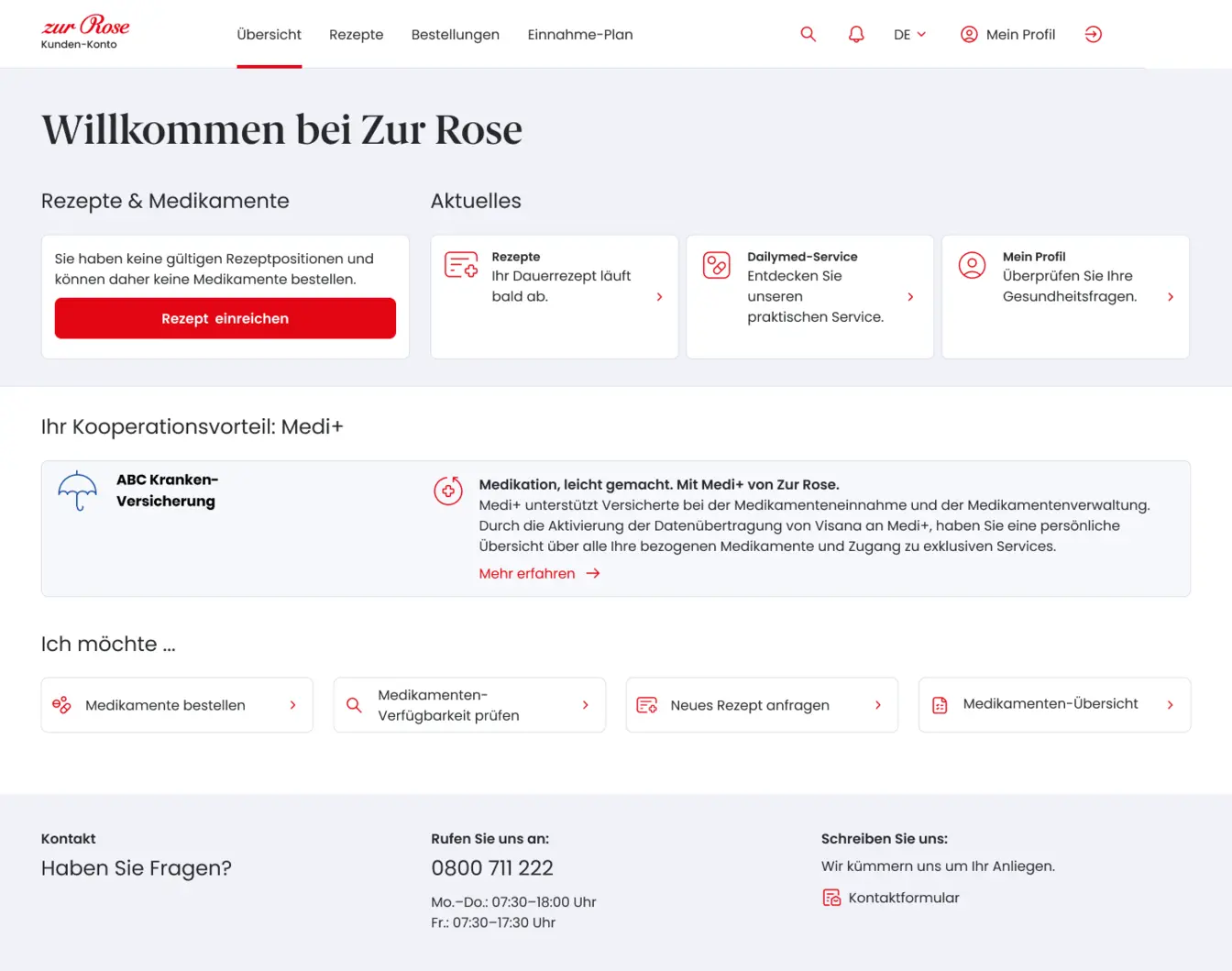This screenshot has height=971, width=1232.
Task: Click the Aktuelles heading
Action: click(x=476, y=201)
